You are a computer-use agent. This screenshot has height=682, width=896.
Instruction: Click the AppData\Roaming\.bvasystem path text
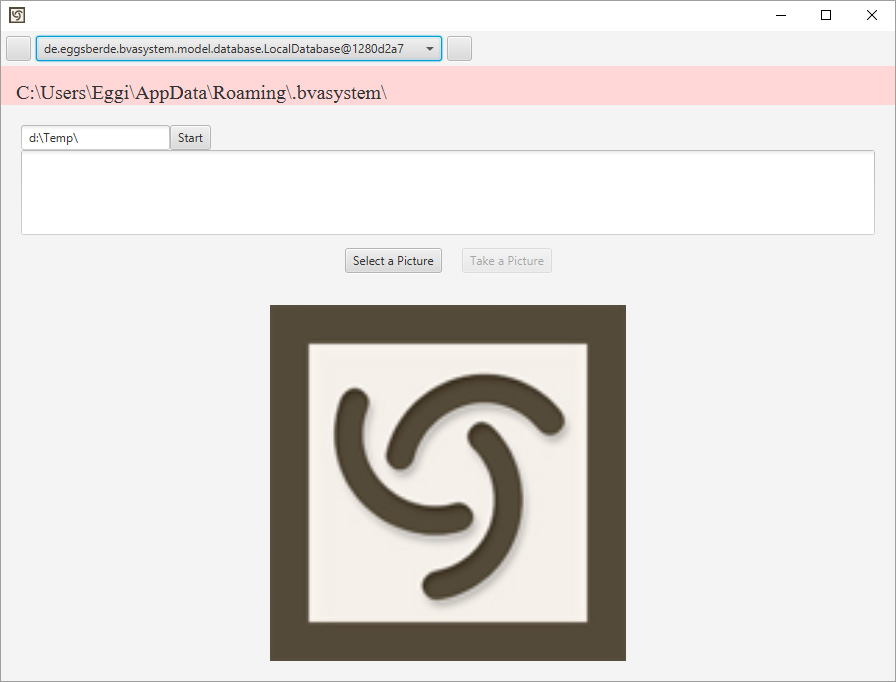click(201, 93)
